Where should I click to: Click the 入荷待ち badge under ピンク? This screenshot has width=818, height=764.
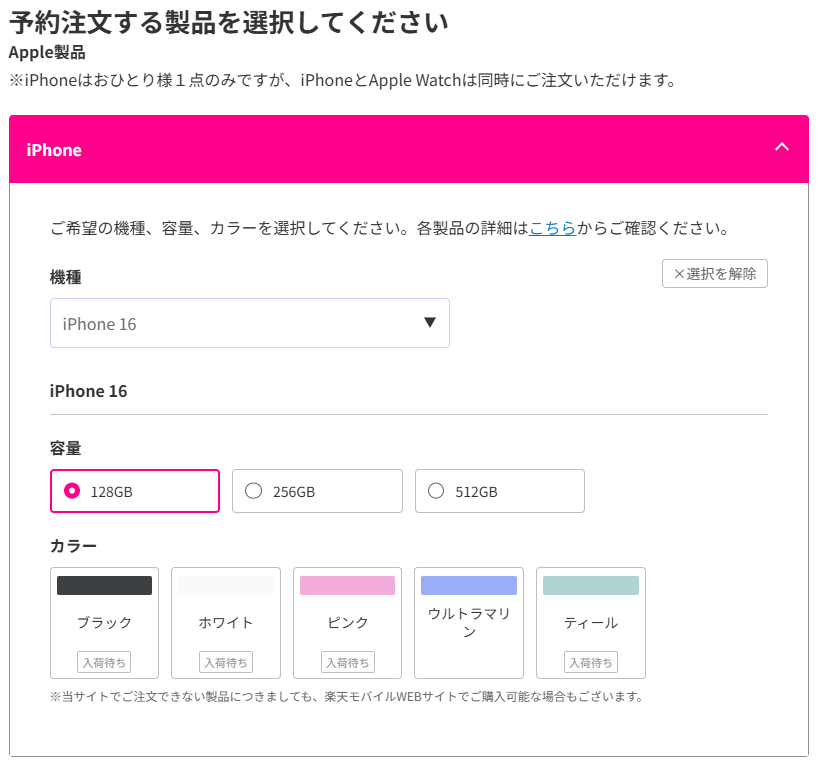pos(346,662)
